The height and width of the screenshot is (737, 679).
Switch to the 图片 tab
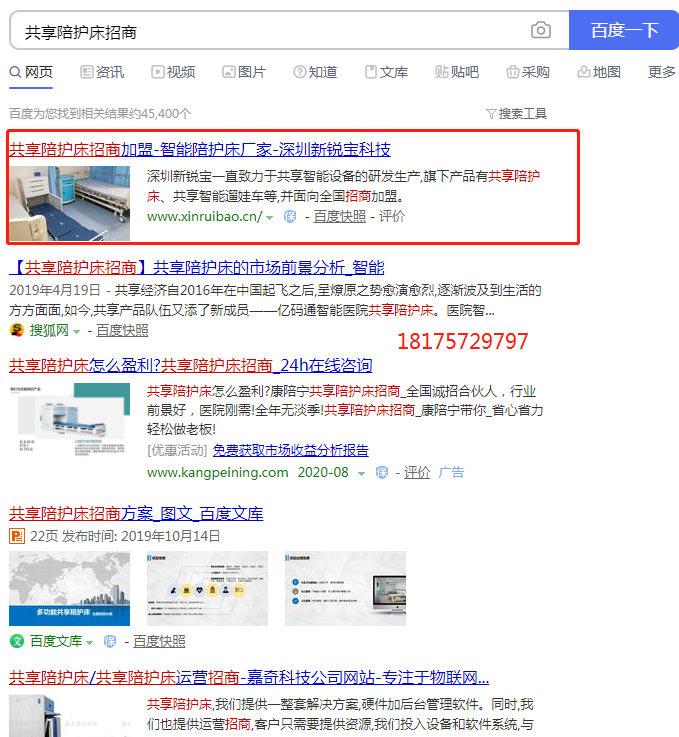click(x=244, y=72)
